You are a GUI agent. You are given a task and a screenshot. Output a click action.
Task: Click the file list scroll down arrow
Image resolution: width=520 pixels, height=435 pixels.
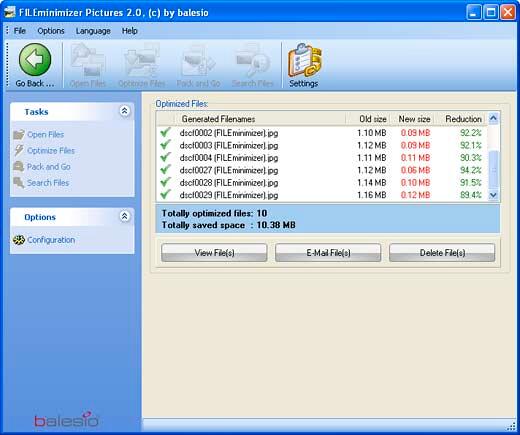[493, 195]
